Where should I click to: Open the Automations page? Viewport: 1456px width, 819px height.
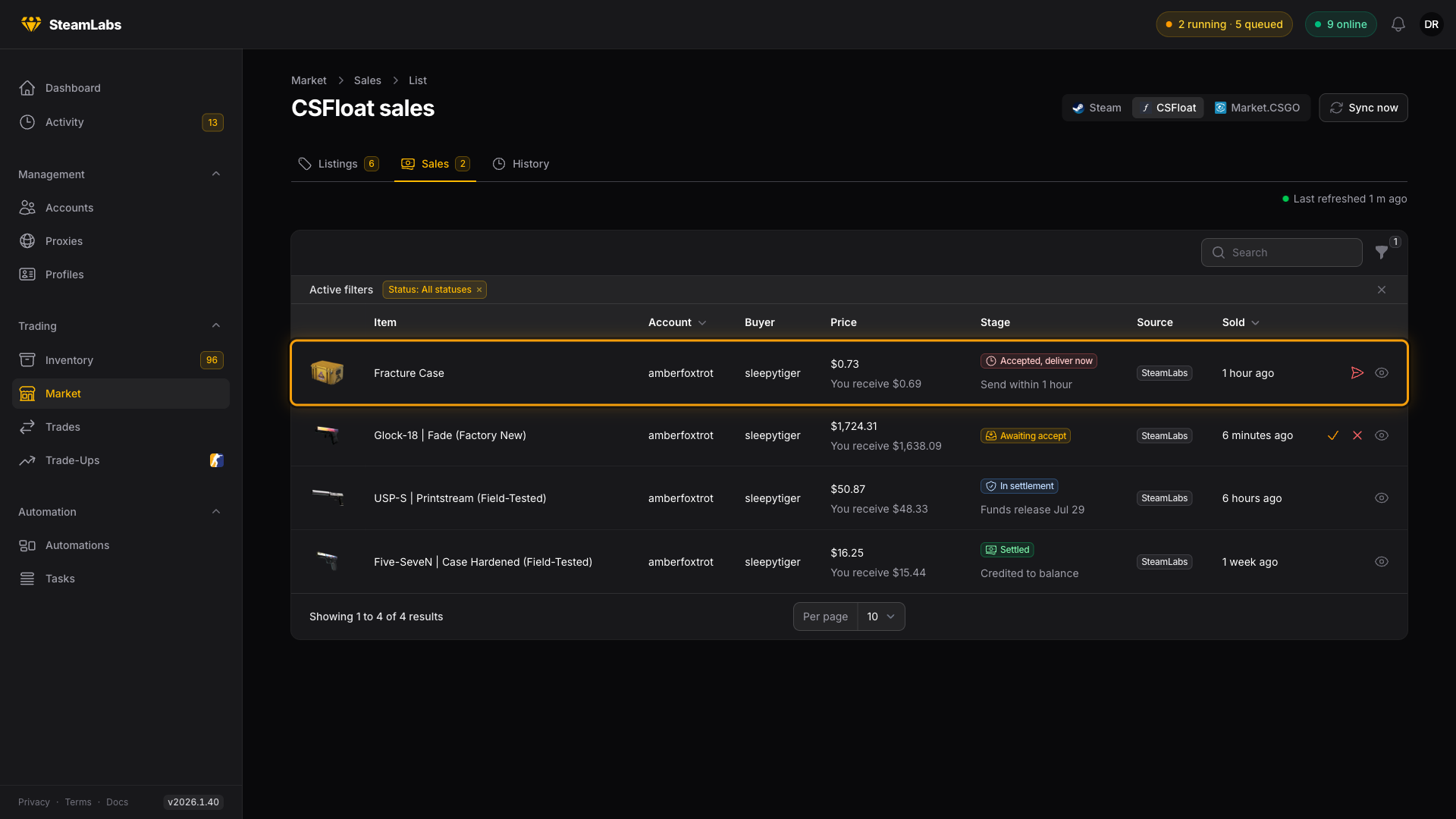121,545
